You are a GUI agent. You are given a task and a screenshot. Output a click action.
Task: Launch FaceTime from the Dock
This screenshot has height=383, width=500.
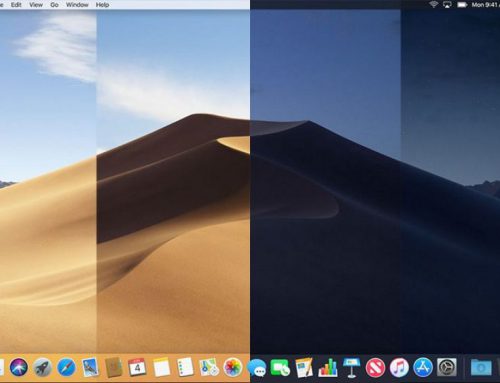[280, 368]
